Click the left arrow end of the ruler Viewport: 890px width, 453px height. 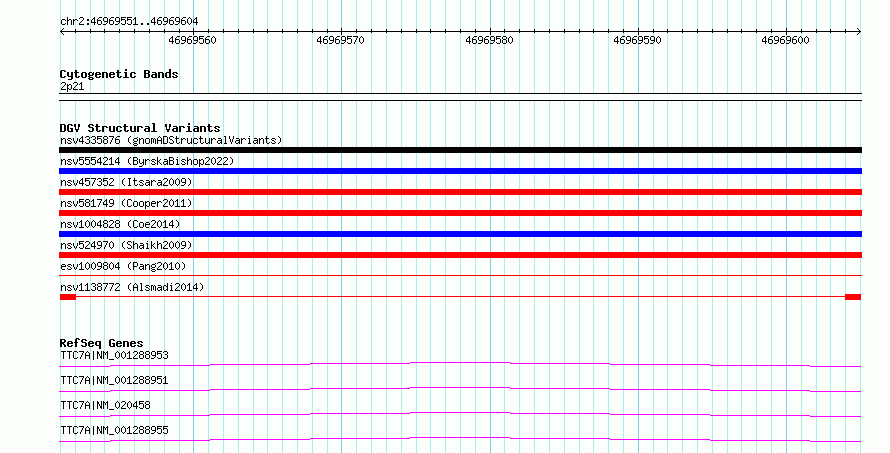coord(62,32)
